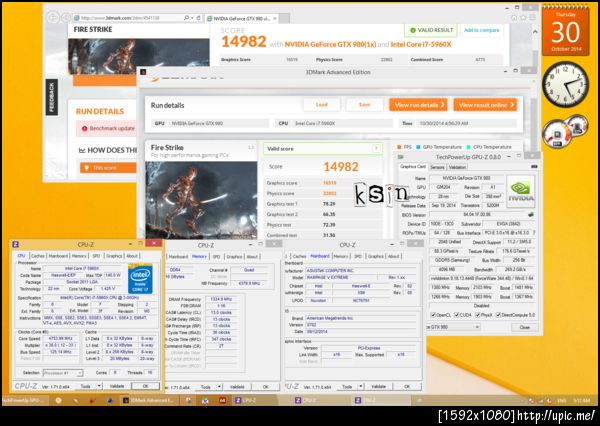Click the Intel Core i7 badge in CPU-Z

pyautogui.click(x=140, y=279)
